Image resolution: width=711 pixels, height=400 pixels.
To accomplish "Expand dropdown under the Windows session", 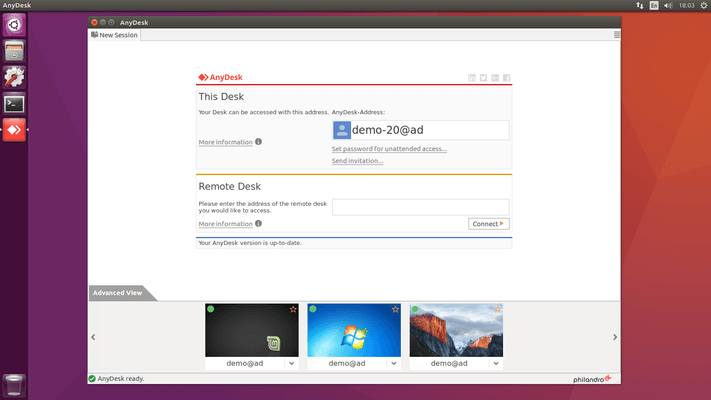I will (394, 363).
